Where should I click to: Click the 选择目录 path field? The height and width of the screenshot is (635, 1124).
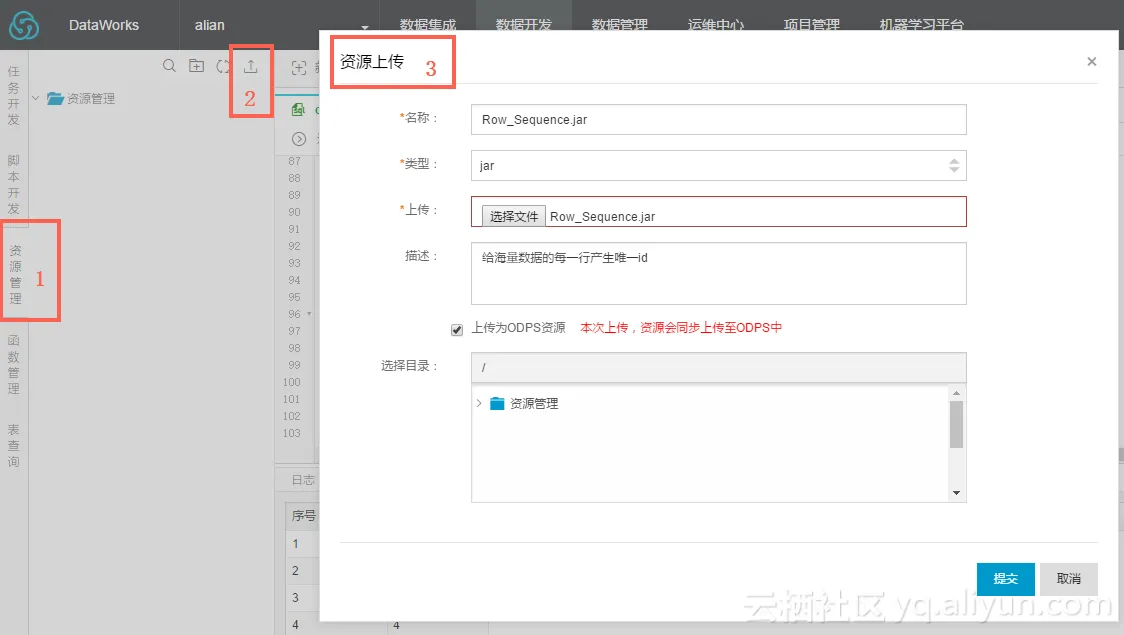click(x=718, y=367)
